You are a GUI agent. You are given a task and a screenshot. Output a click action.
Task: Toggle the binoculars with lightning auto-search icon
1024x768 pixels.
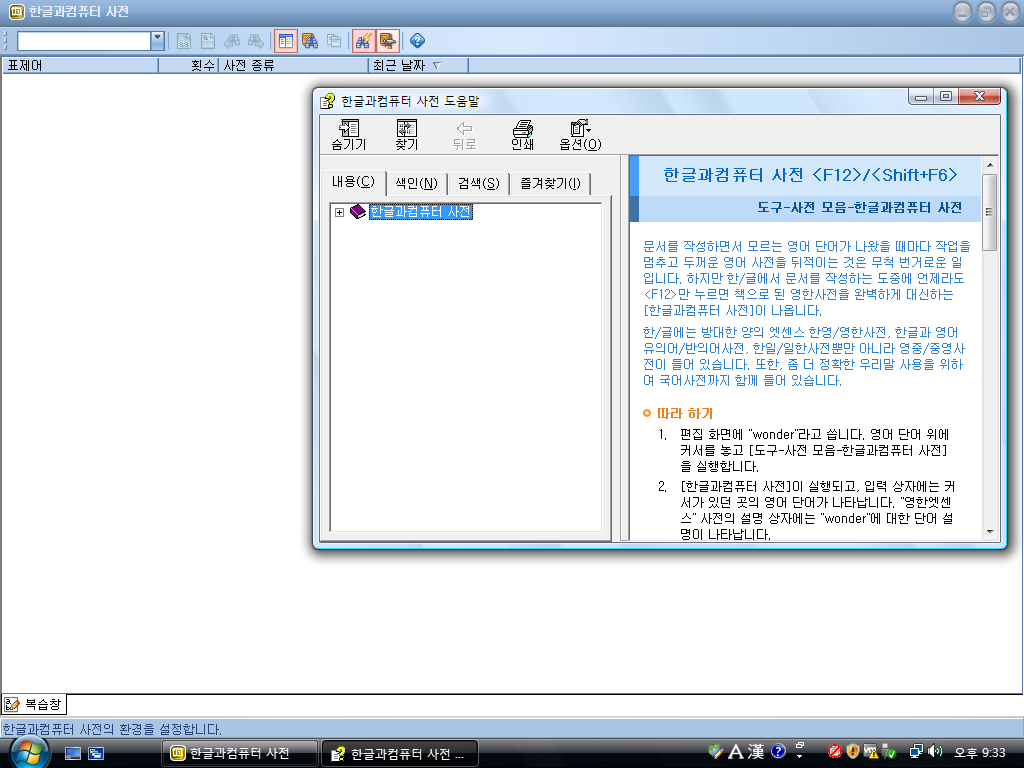[x=363, y=41]
